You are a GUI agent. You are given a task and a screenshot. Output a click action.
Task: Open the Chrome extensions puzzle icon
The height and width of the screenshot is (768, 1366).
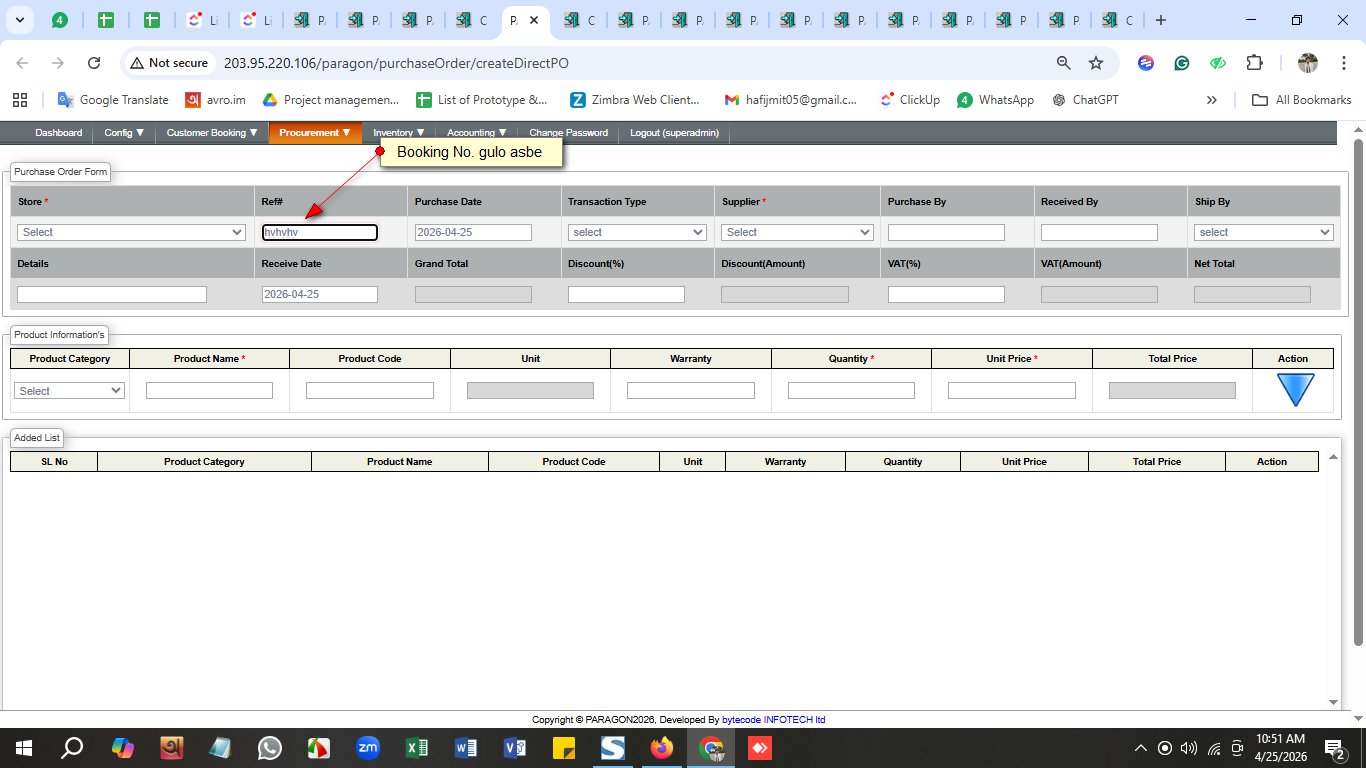(1254, 63)
